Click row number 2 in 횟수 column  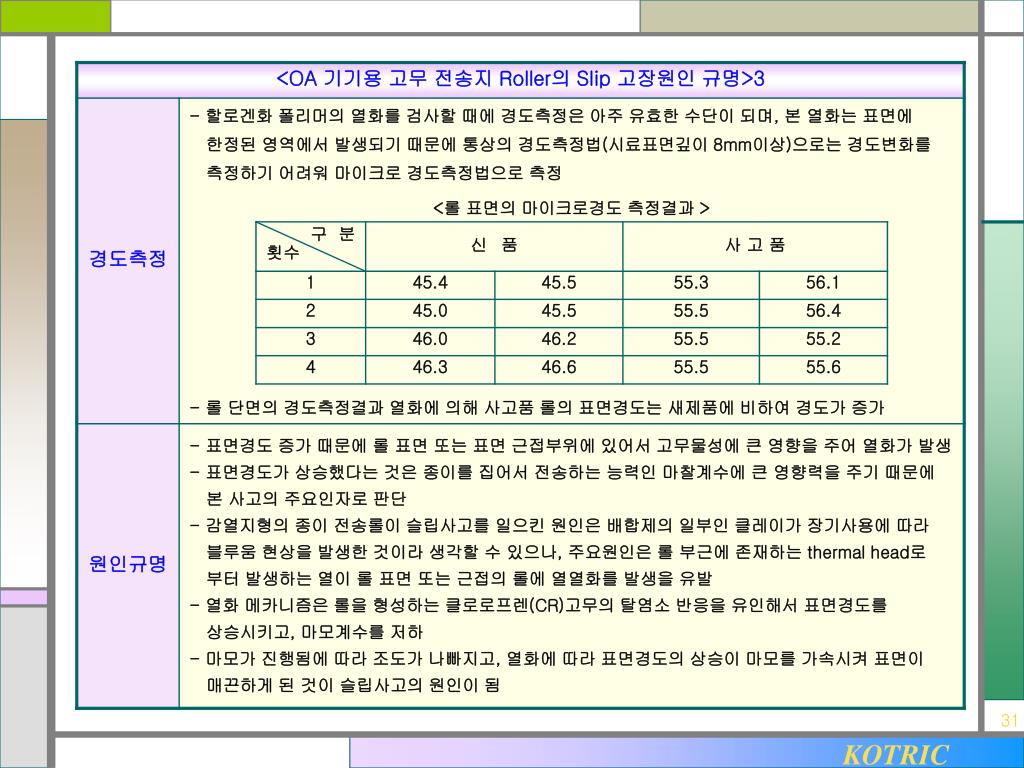coord(310,311)
